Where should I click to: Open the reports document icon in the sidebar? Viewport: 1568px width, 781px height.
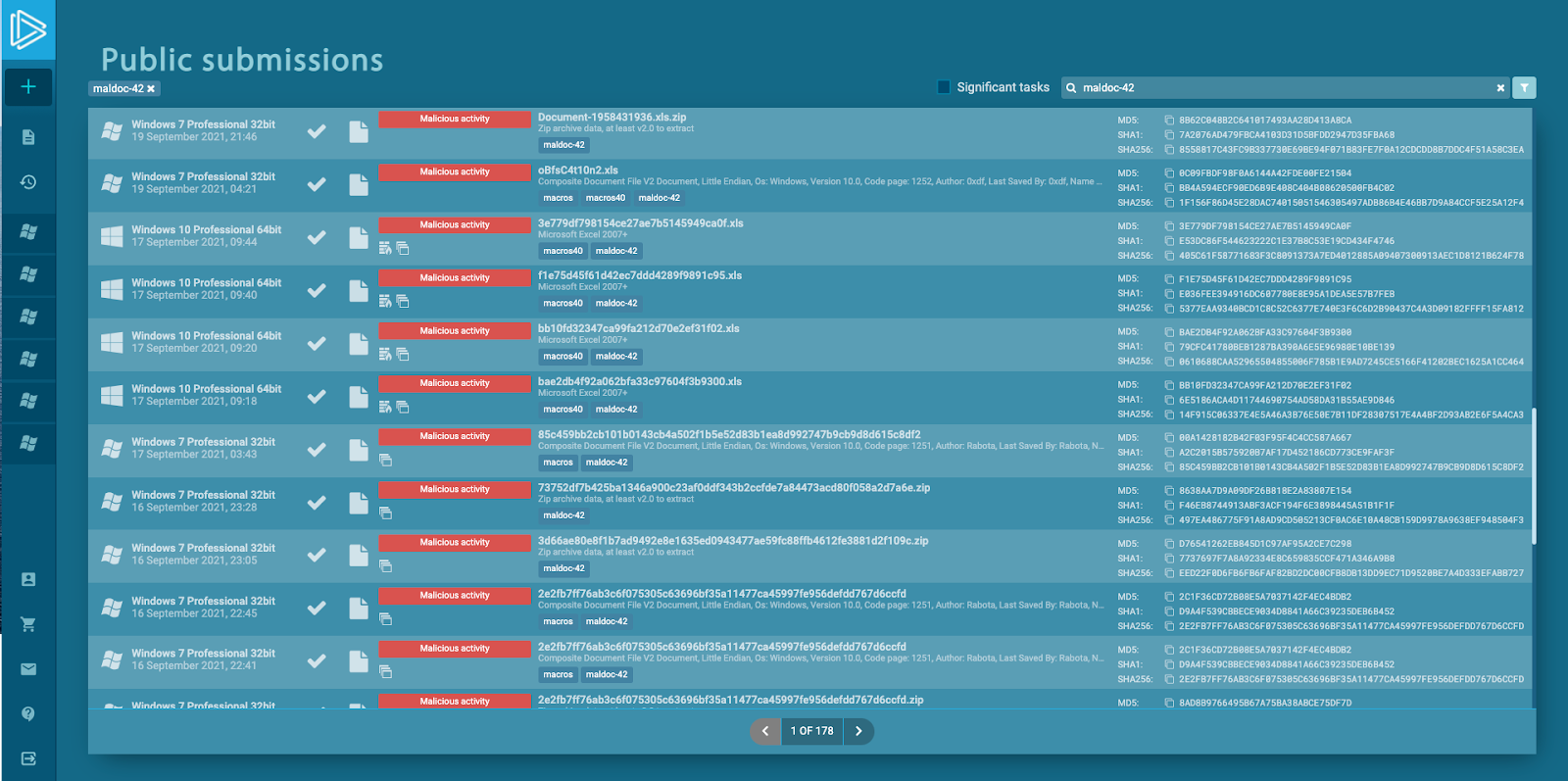(28, 137)
